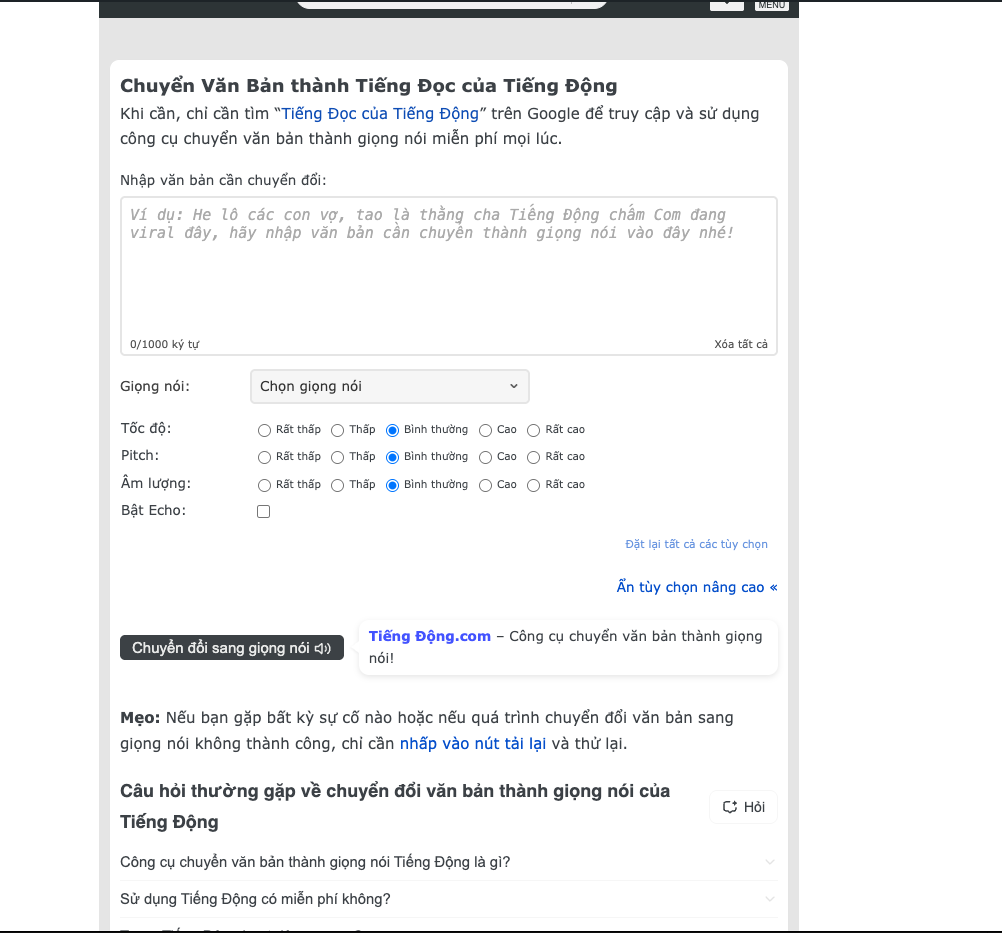Select 'Bình thường' for Pitch

392,457
